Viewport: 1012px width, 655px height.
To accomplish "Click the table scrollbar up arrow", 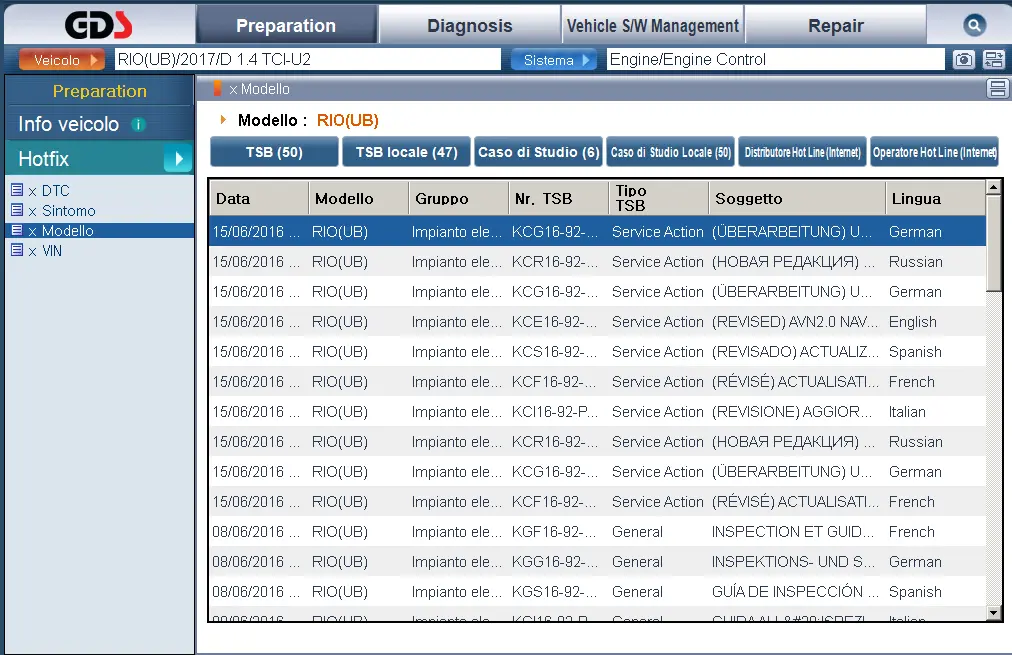I will pyautogui.click(x=993, y=187).
